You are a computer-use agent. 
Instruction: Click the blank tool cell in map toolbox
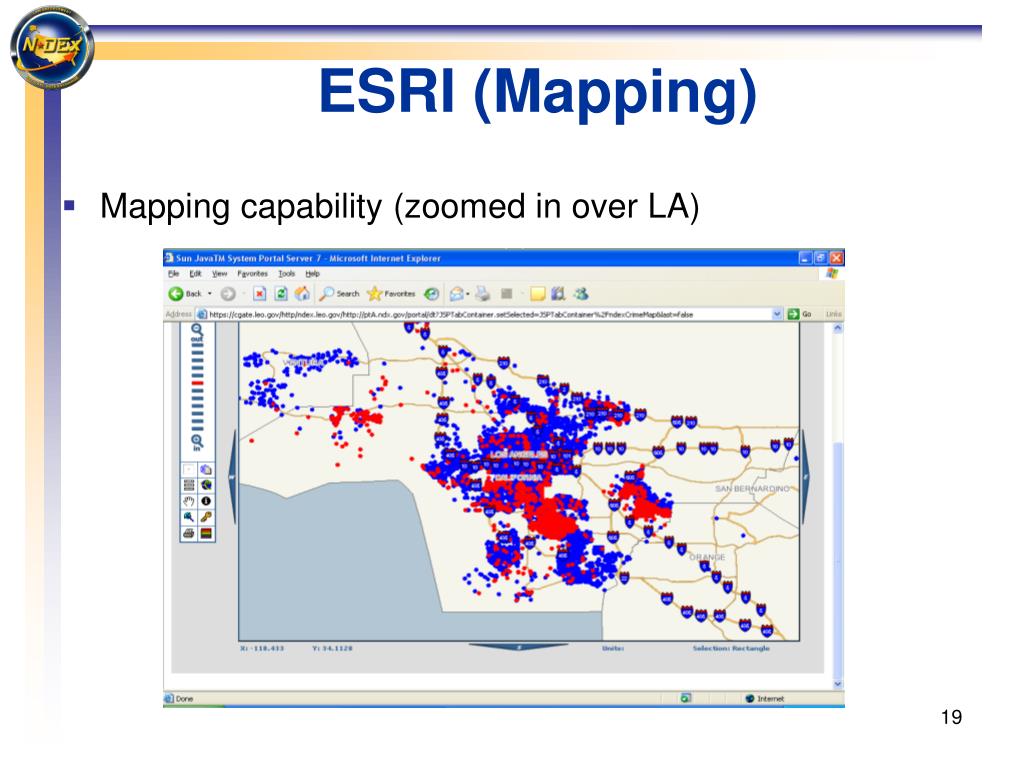coord(189,470)
